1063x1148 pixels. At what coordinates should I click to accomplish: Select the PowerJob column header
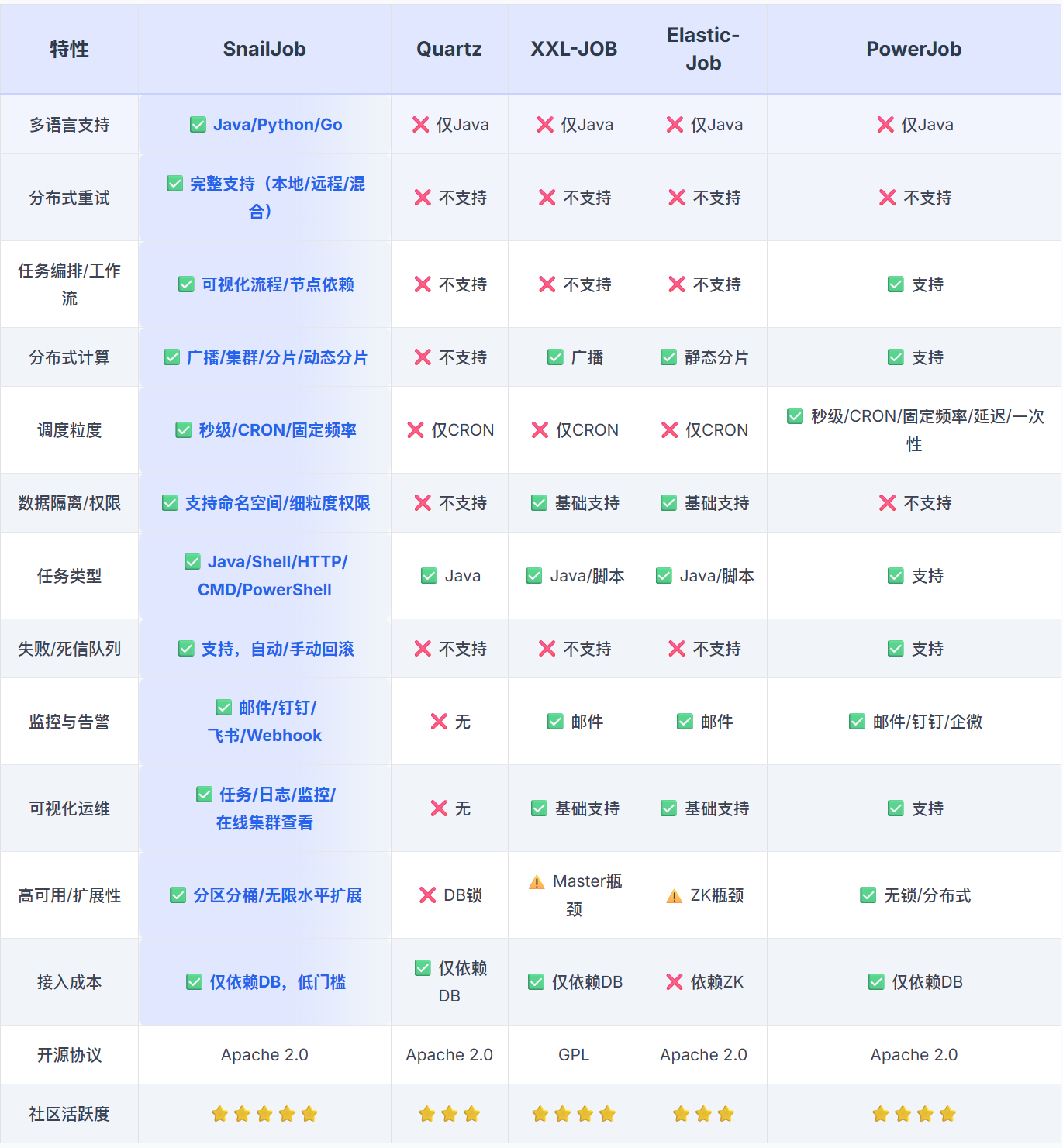913,49
